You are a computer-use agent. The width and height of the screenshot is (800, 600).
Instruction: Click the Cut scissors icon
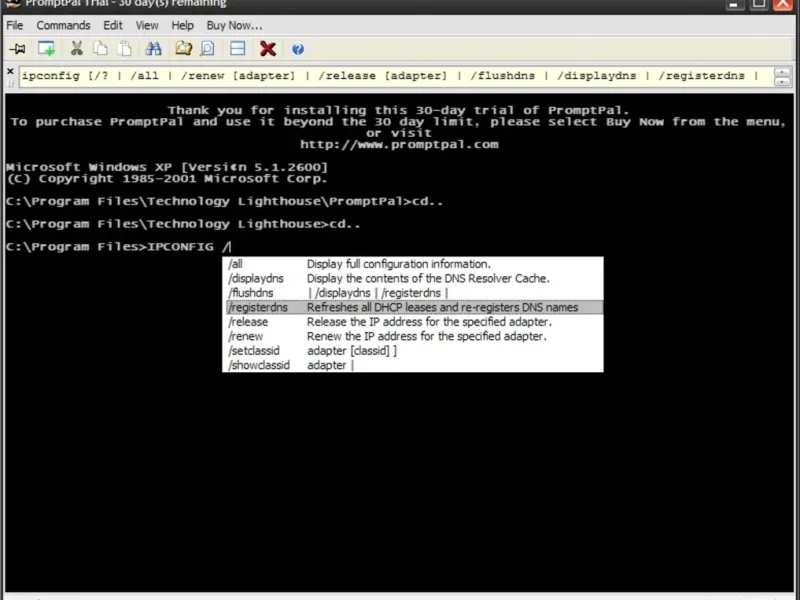77,48
